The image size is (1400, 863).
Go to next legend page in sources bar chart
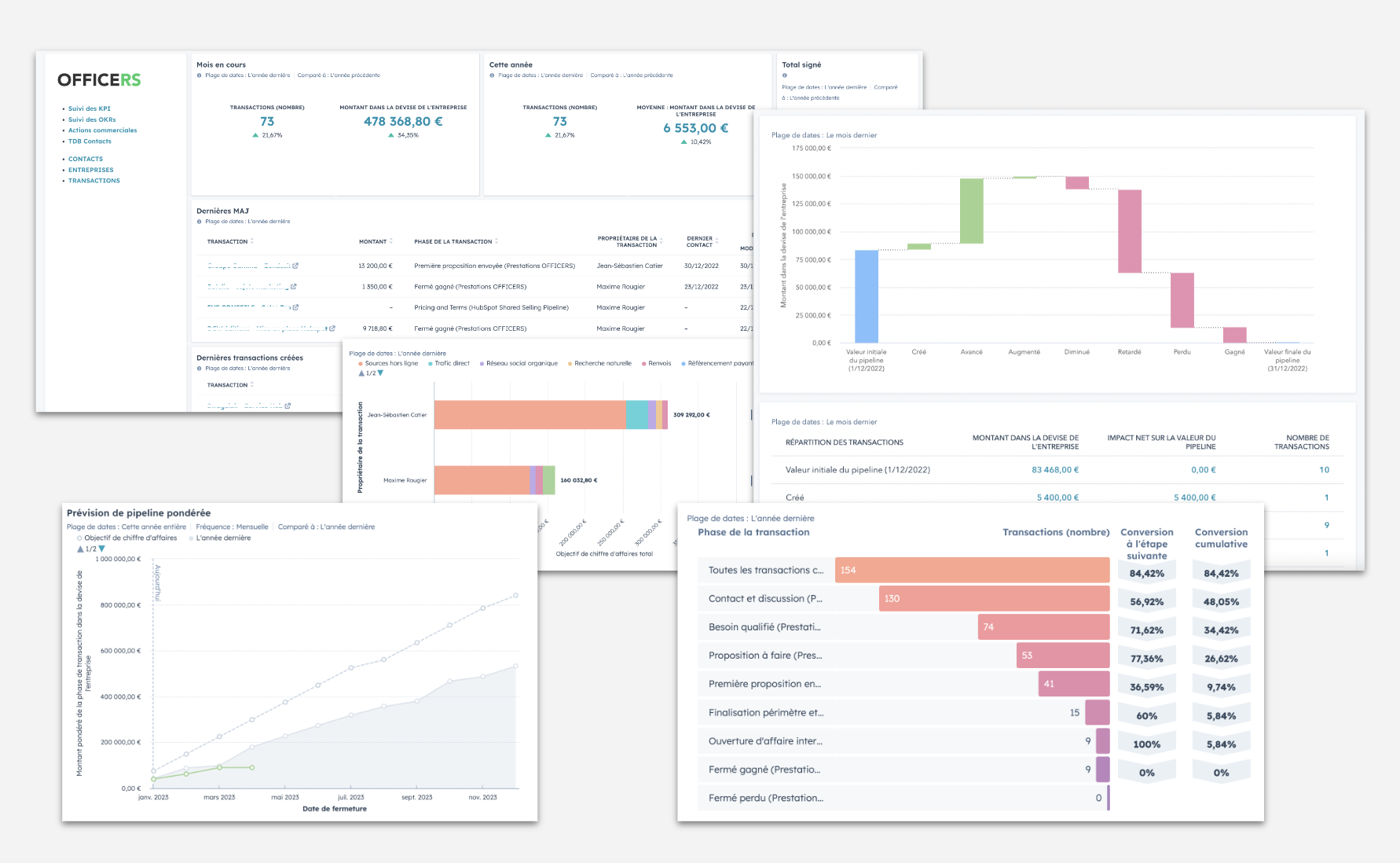click(380, 373)
